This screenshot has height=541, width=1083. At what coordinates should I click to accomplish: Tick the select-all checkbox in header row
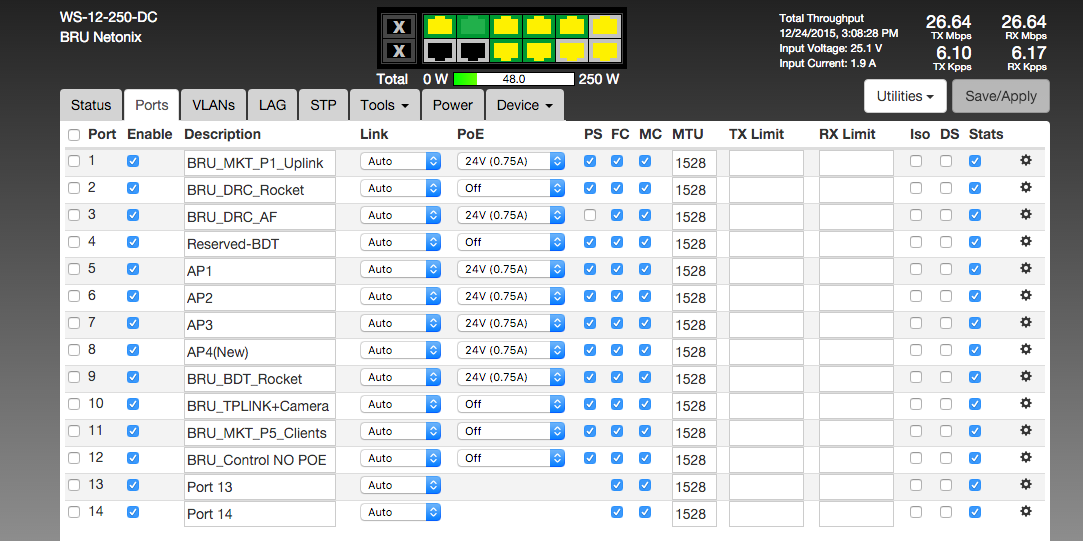click(x=74, y=135)
